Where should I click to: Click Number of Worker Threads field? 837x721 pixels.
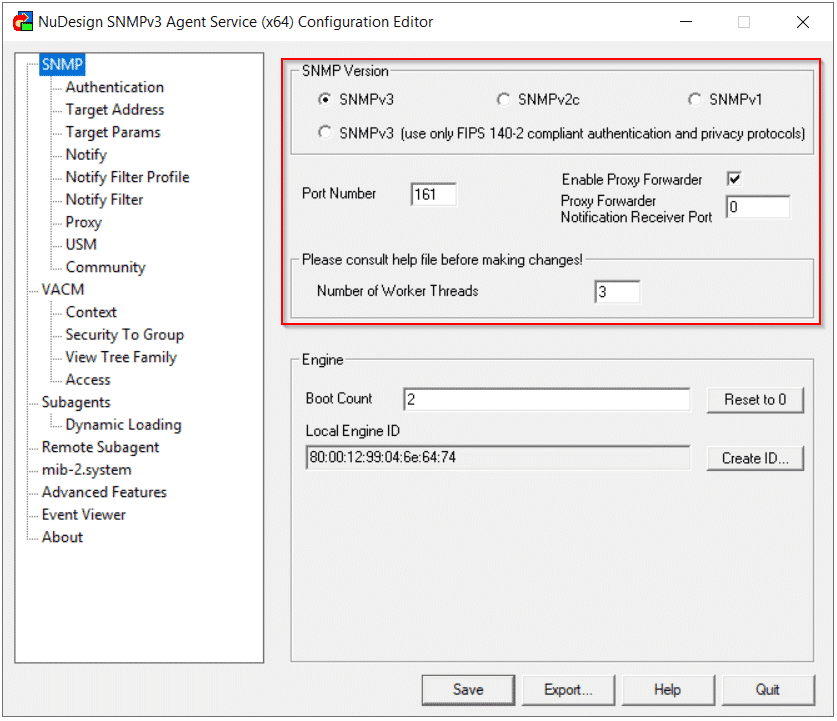[x=617, y=292]
